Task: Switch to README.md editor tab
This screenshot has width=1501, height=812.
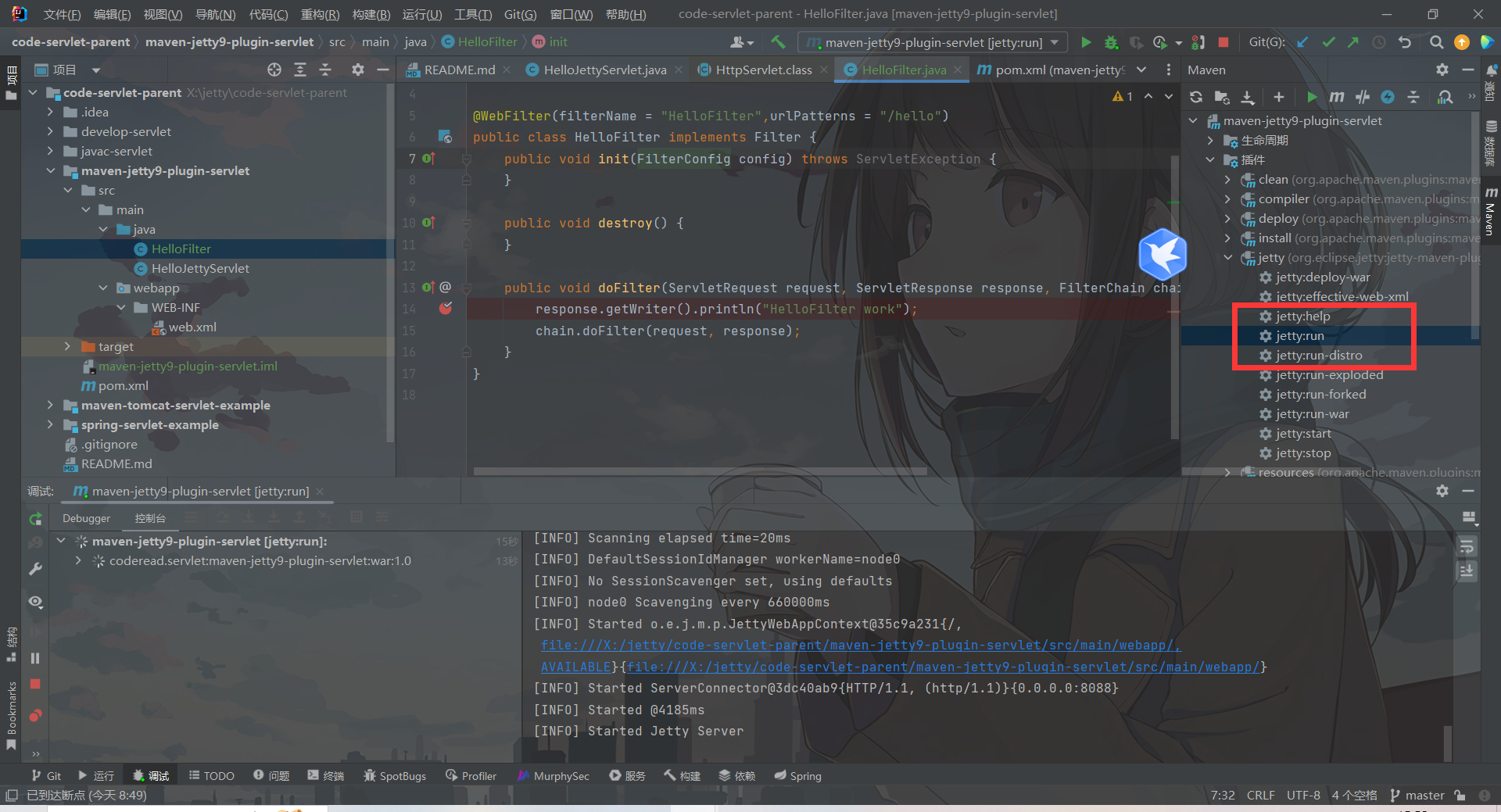Action: (459, 70)
